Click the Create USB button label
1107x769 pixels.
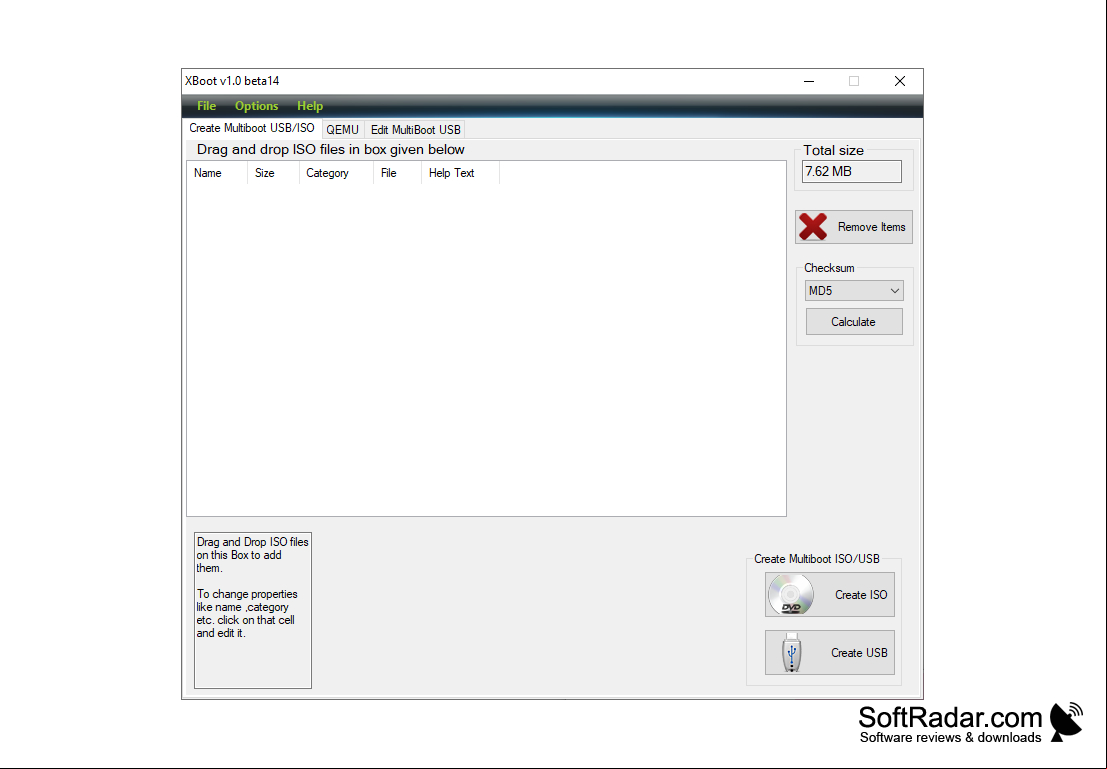[x=859, y=652]
